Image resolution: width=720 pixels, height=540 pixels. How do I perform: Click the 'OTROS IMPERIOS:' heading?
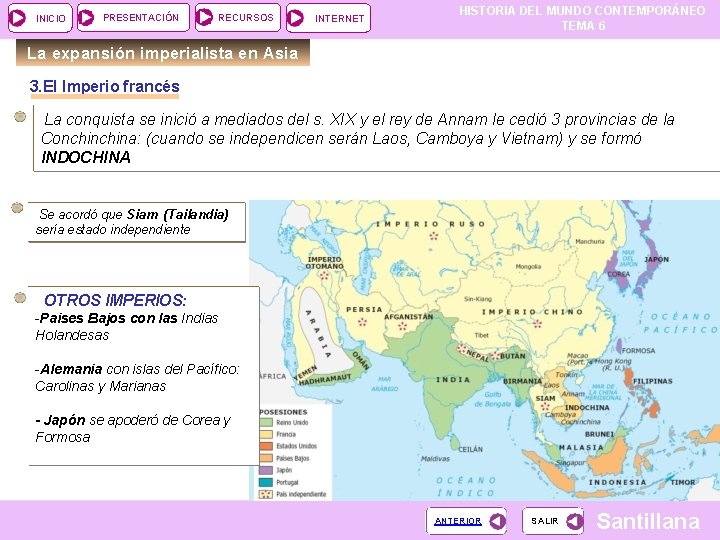[x=115, y=300]
